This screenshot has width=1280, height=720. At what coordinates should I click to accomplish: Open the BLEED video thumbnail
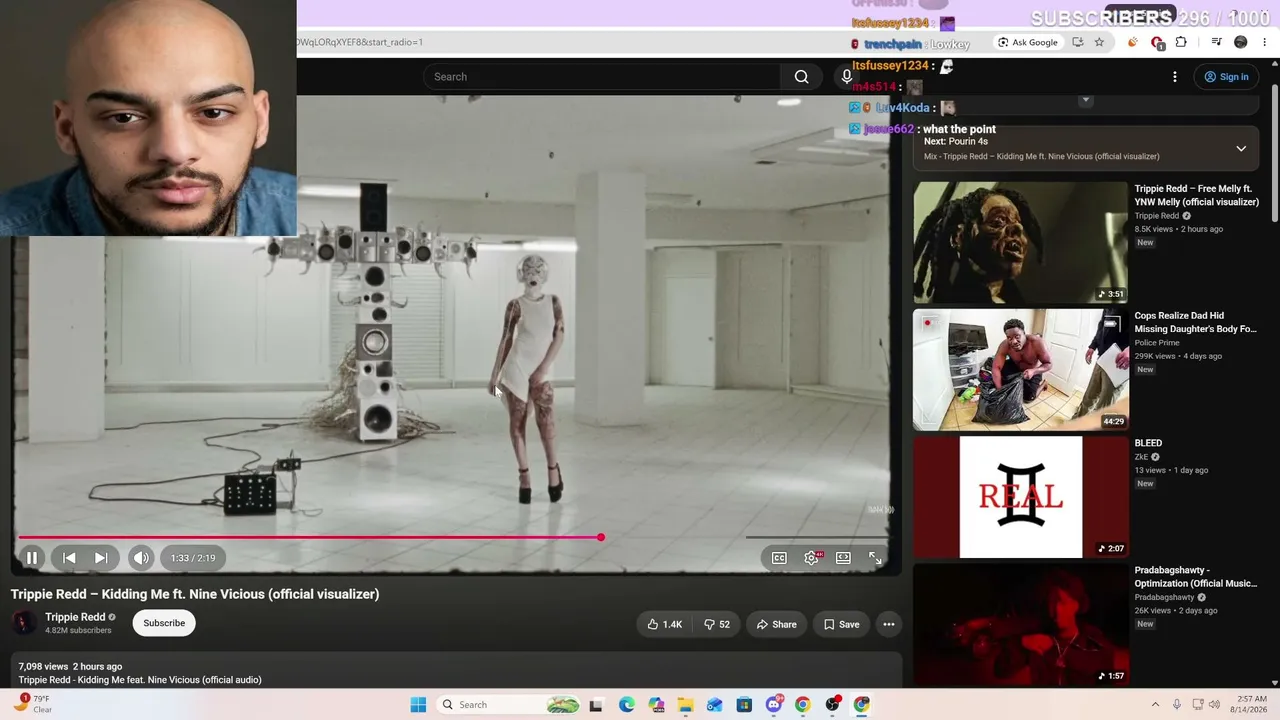click(x=1020, y=497)
